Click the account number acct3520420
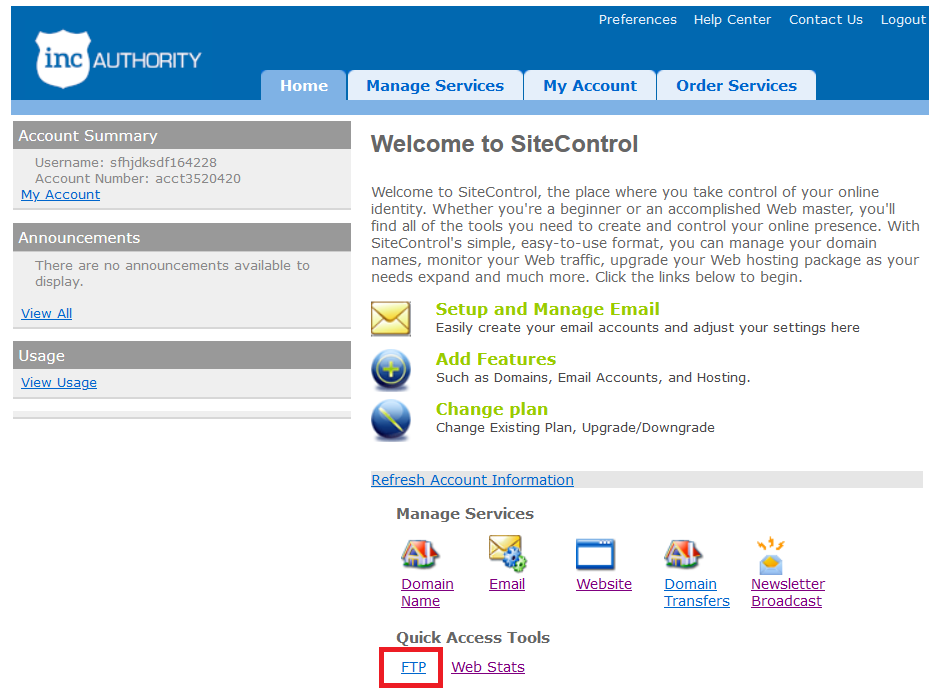 pyautogui.click(x=198, y=178)
